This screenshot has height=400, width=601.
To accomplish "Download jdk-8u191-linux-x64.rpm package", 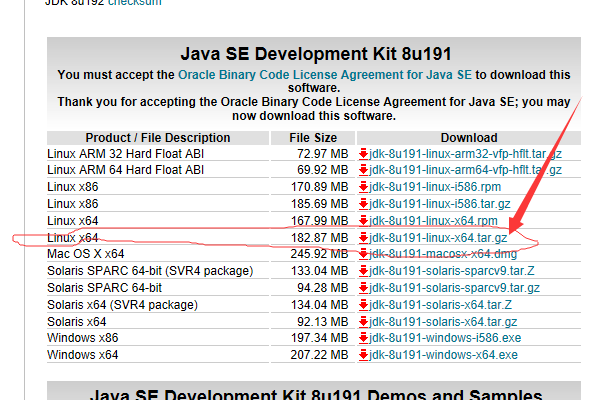I will [433, 221].
